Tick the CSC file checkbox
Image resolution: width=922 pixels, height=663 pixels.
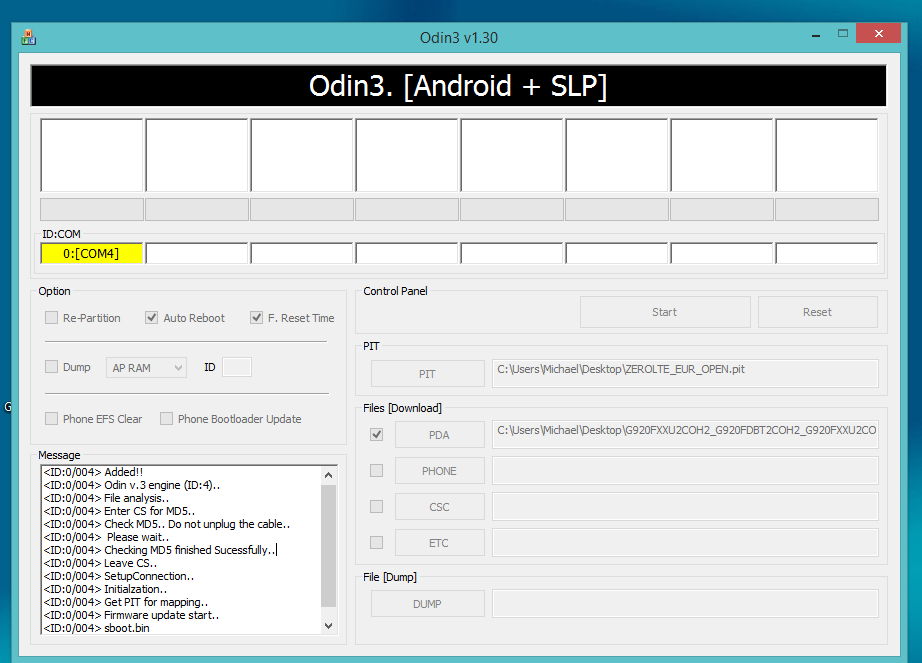[376, 507]
